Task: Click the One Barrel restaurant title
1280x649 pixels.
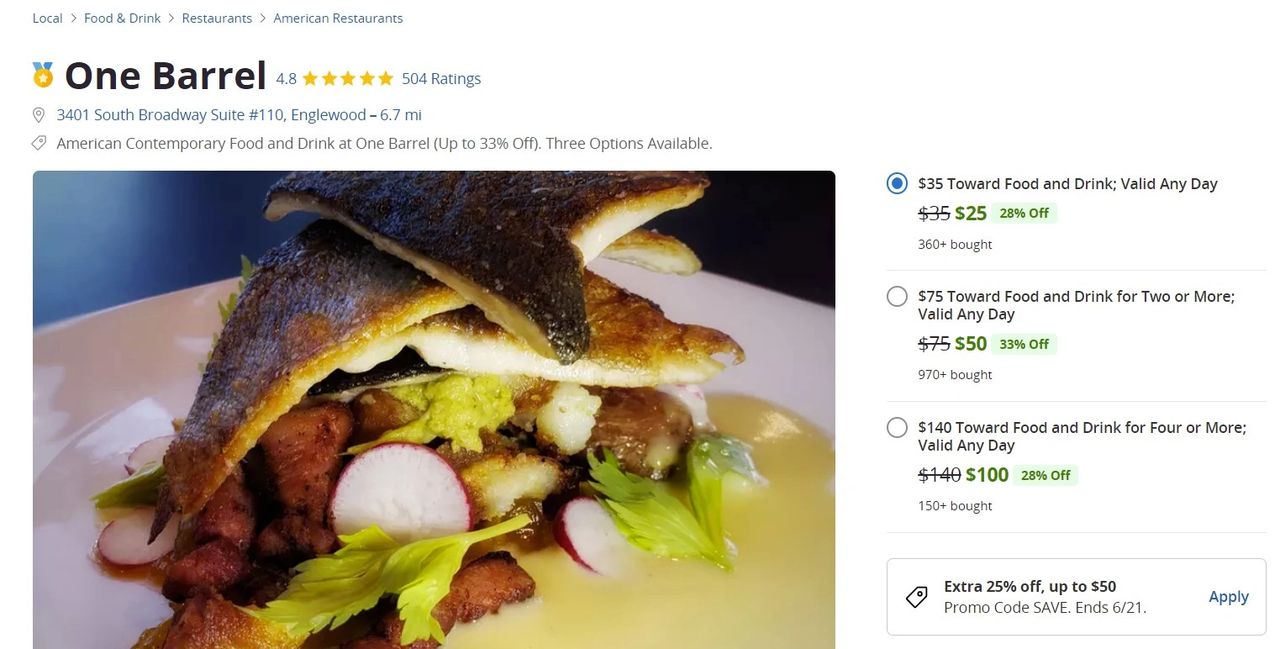Action: [x=165, y=76]
